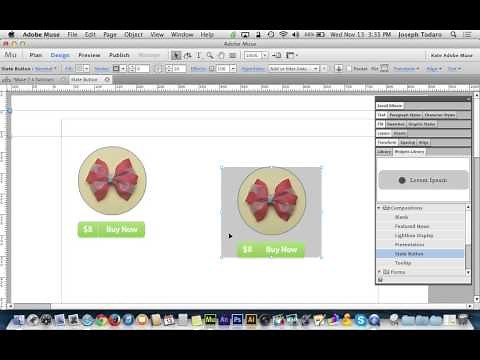Screen dimensions: 480x360
Task: Open the Effects options link
Action: [199, 69]
